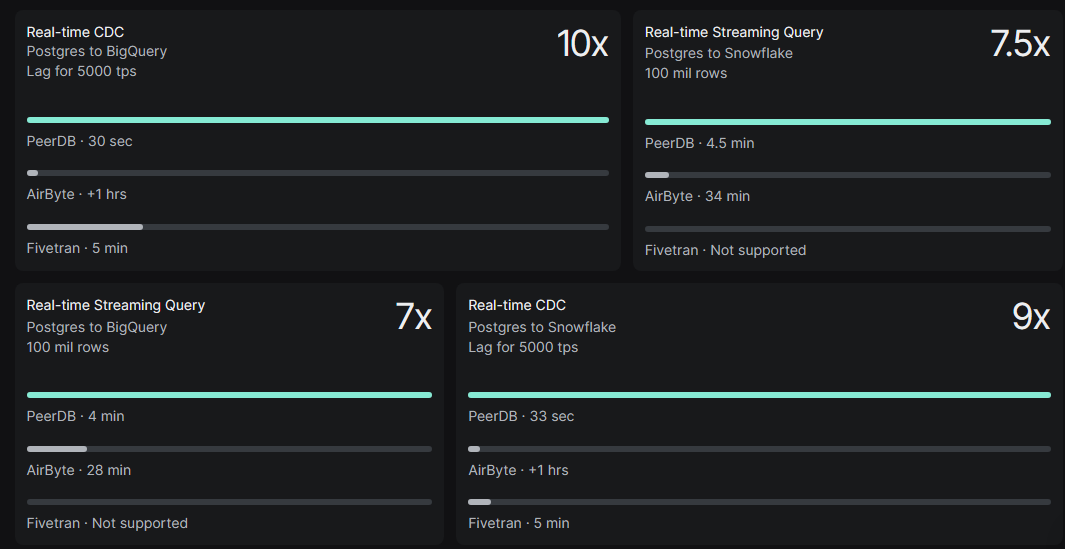
Task: Select the 7x speedup figure
Action: click(x=413, y=317)
